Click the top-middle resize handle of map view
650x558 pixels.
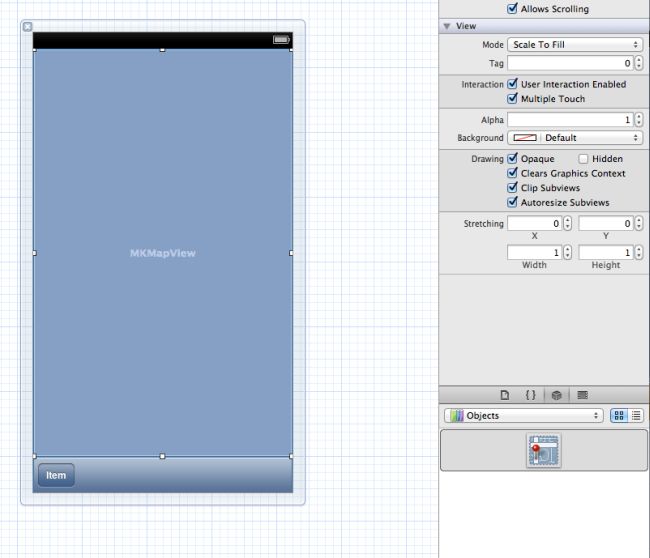click(x=162, y=50)
